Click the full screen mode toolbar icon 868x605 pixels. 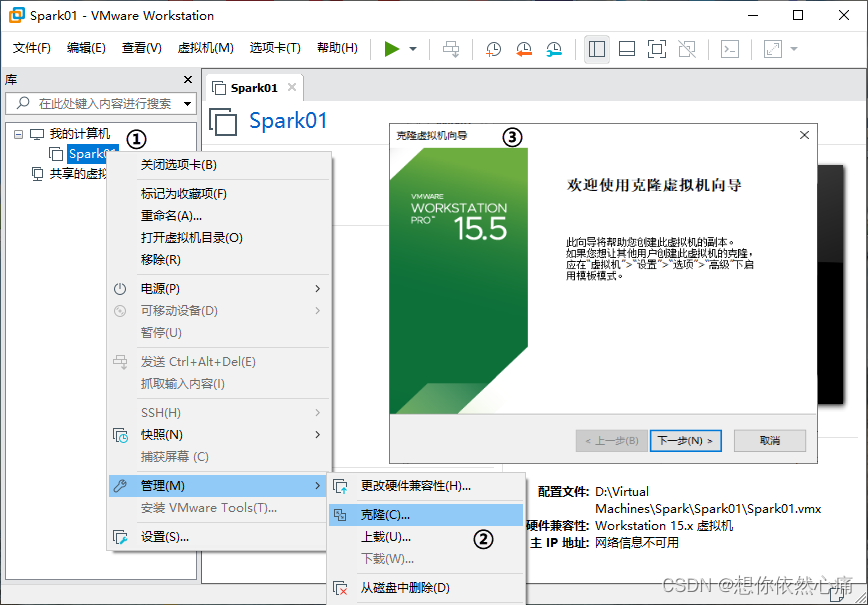pos(657,49)
